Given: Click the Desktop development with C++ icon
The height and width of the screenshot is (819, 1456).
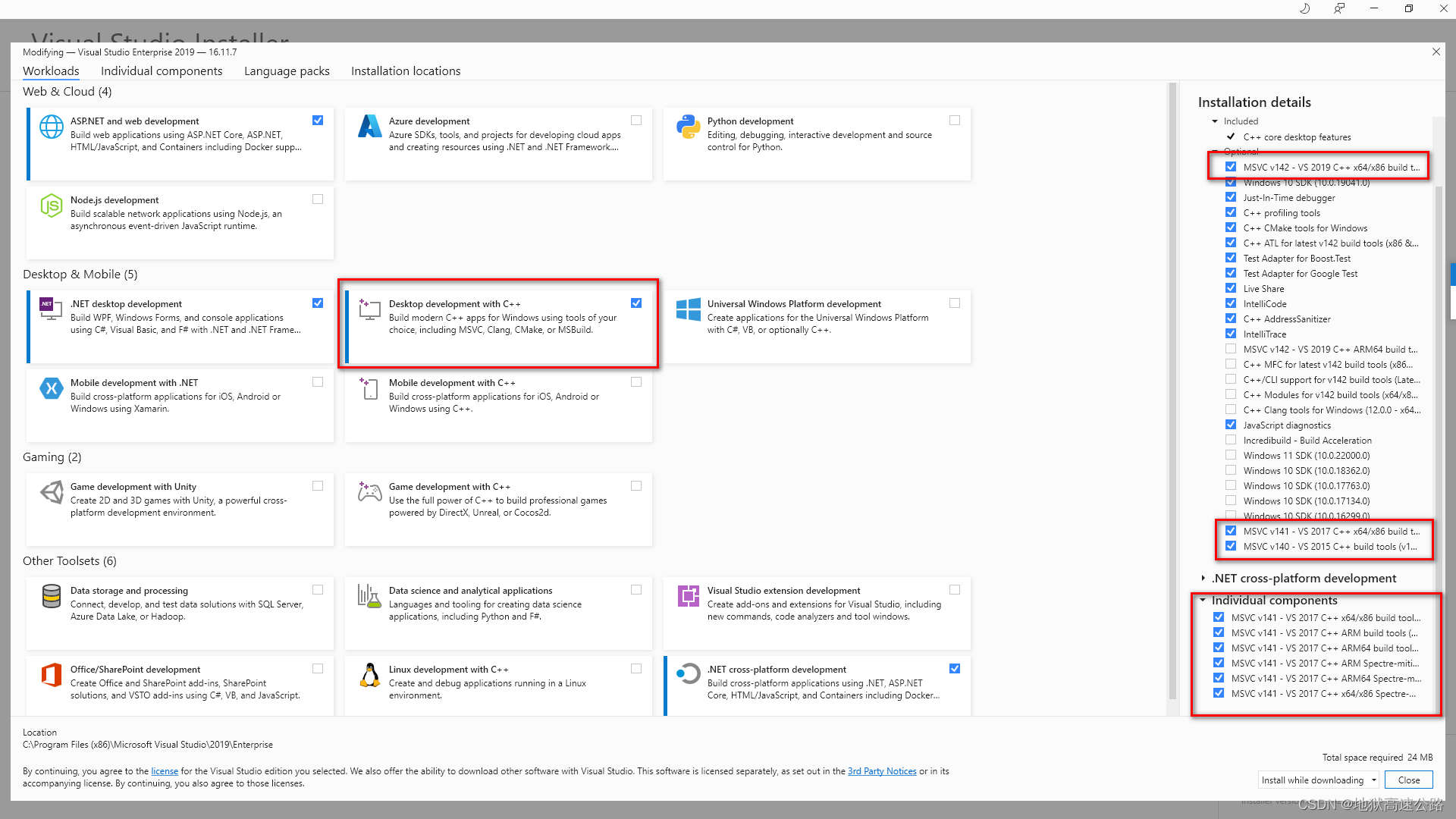Looking at the screenshot, I should (369, 309).
